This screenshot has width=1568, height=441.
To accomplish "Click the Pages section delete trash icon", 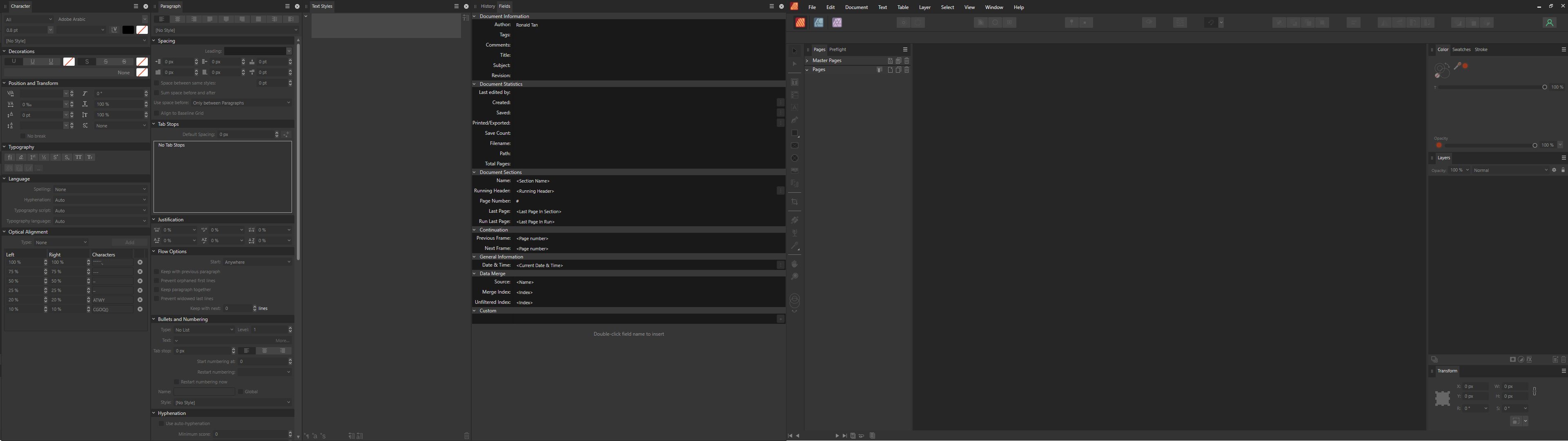I will (907, 70).
